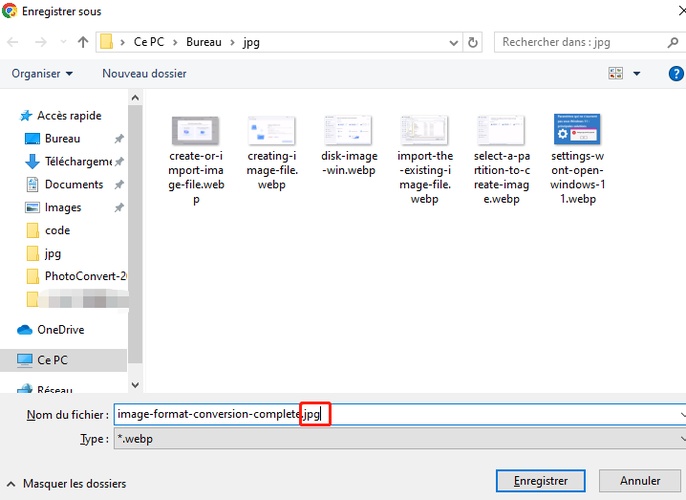Open the PhotoConvert folder in sidebar
Viewport: 686px width, 500px height.
tap(85, 276)
